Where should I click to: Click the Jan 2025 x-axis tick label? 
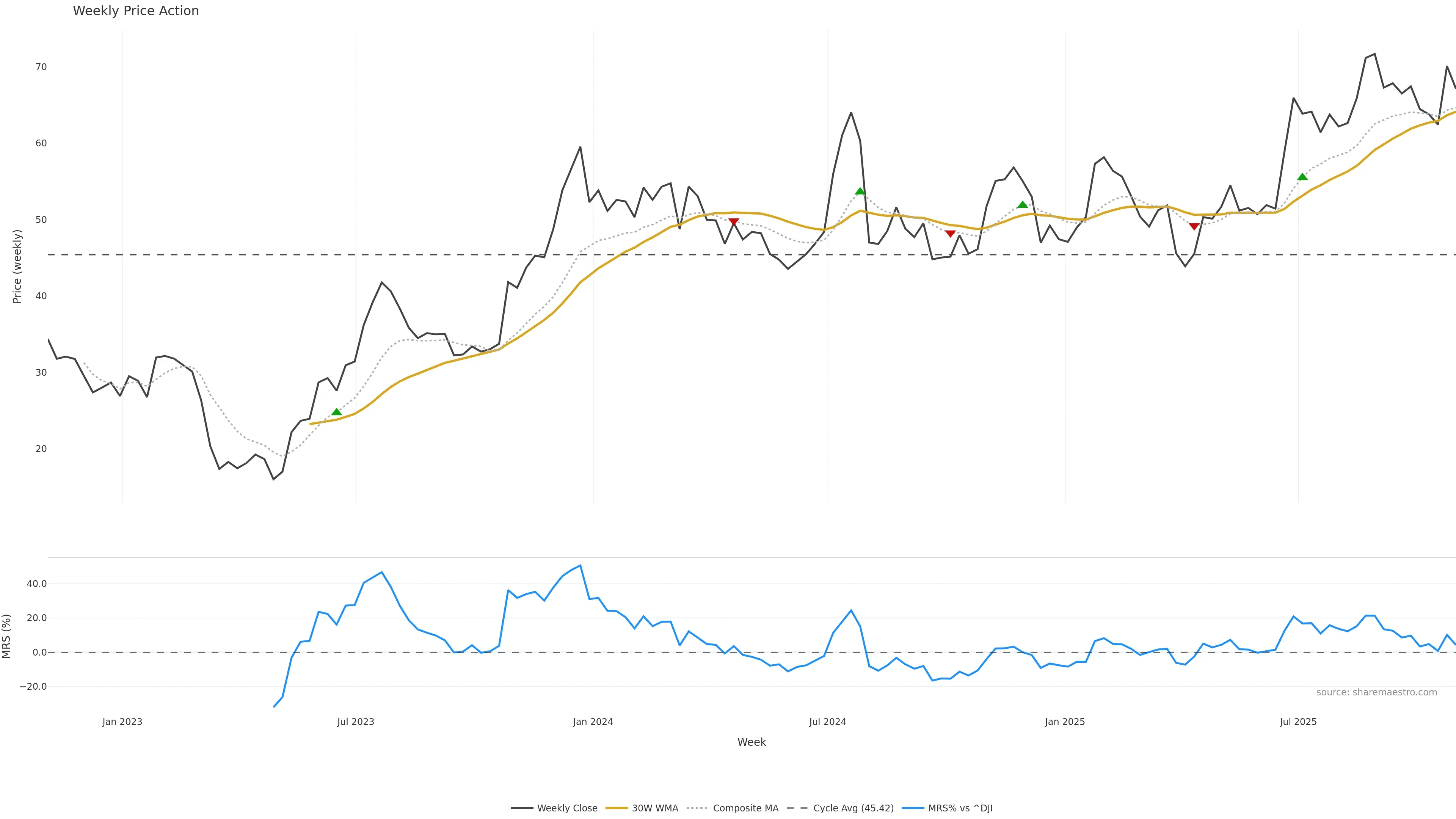click(x=1065, y=722)
